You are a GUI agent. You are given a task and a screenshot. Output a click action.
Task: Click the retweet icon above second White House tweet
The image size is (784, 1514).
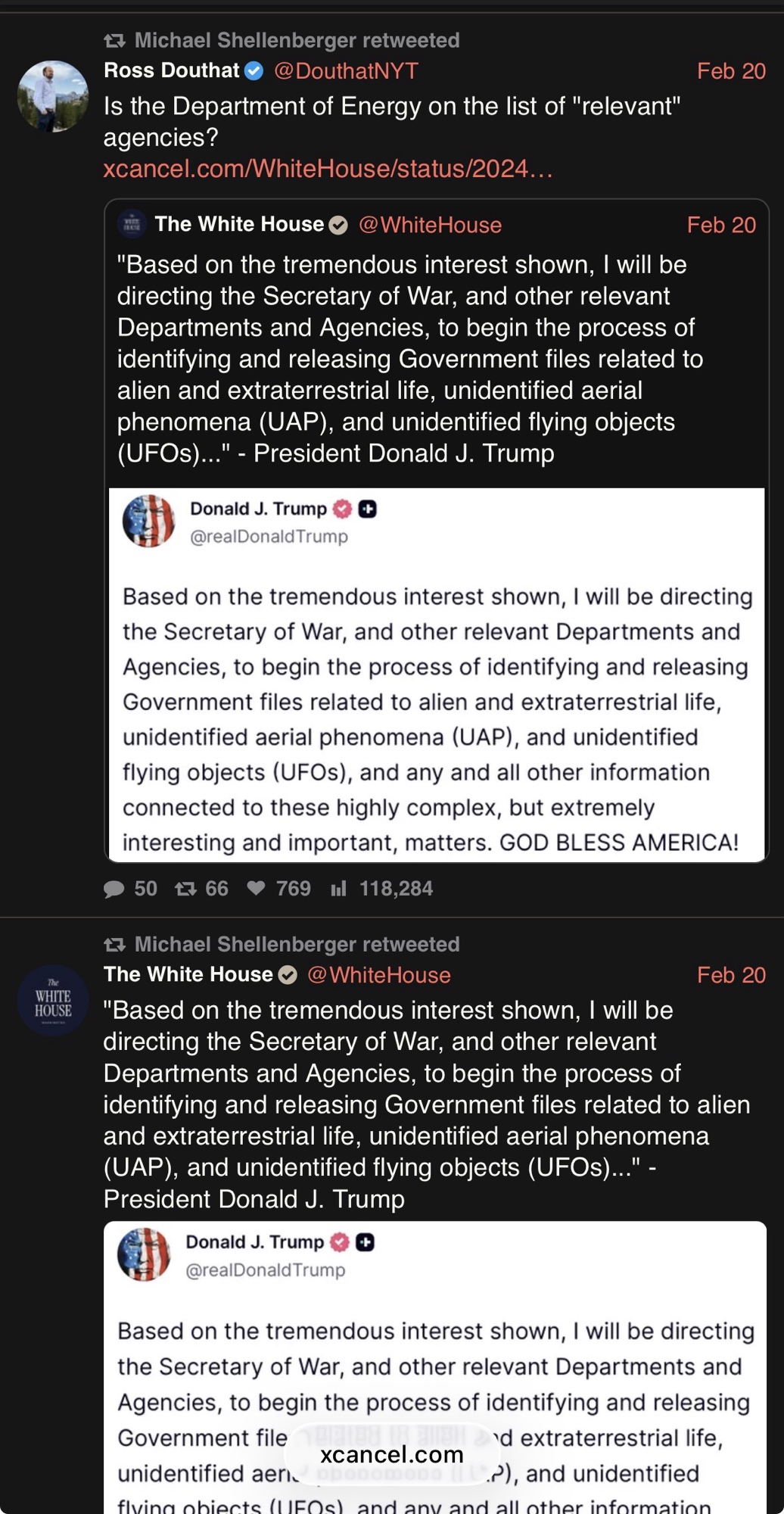(x=114, y=944)
